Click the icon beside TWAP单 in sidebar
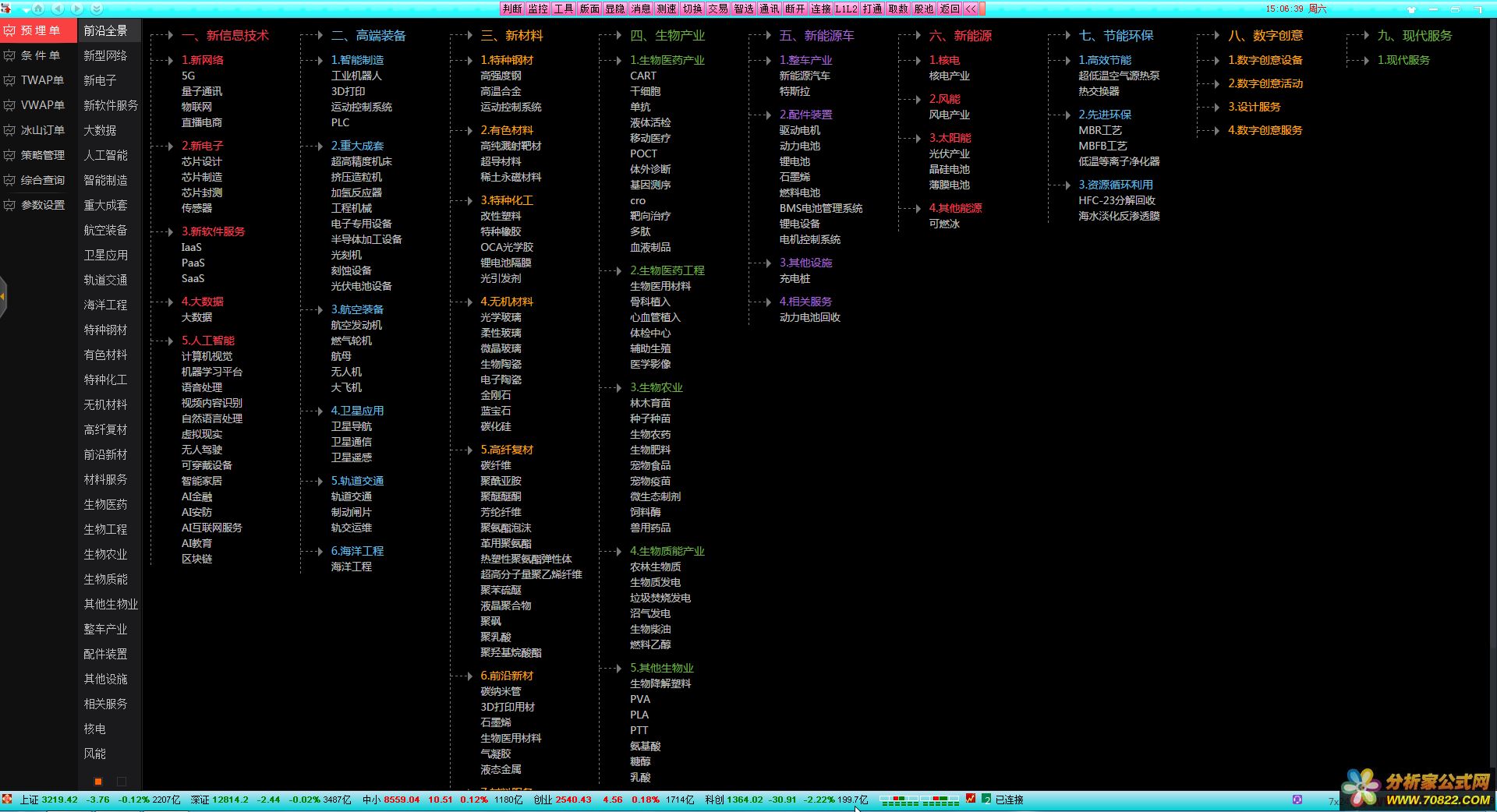The height and width of the screenshot is (812, 1497). pyautogui.click(x=9, y=80)
